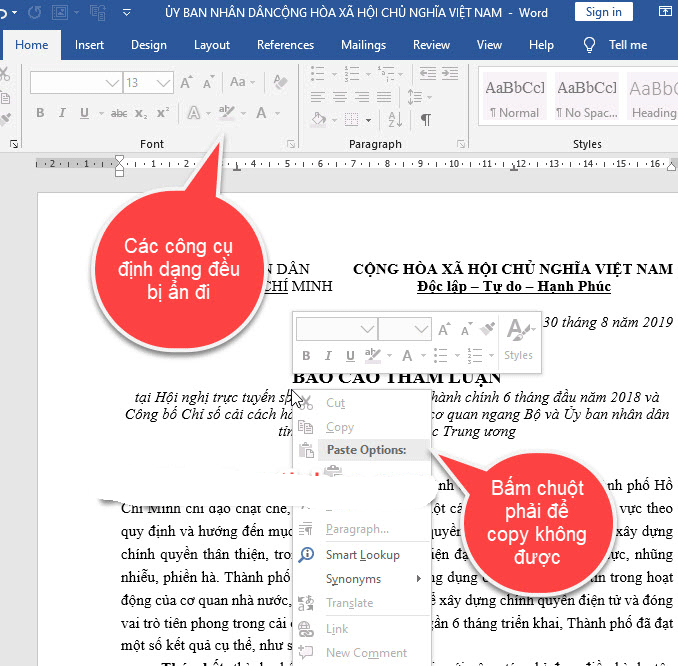Toggle Italic in the ribbon Font group
This screenshot has width=678, height=666.
pos(62,113)
